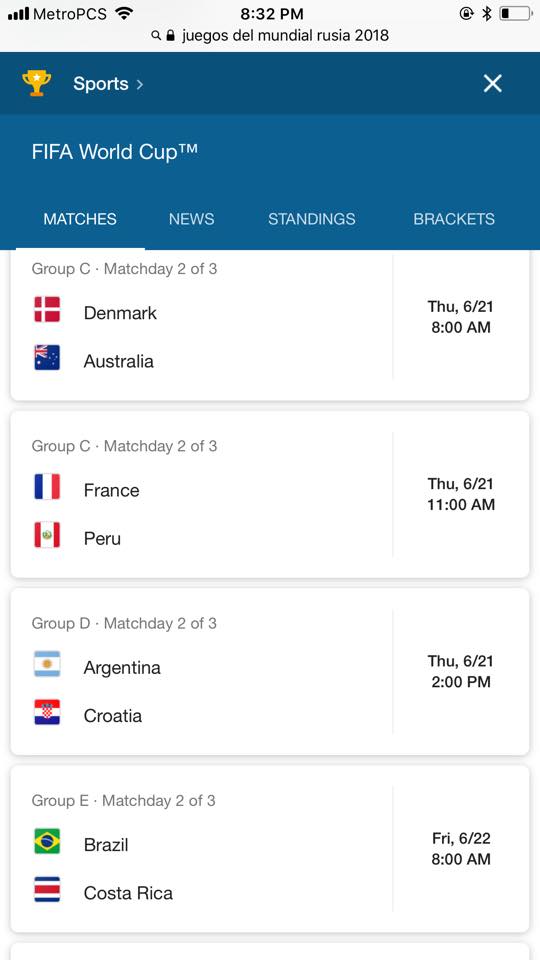Tap the Peru flag icon
Screen dimensions: 540x960
47,534
